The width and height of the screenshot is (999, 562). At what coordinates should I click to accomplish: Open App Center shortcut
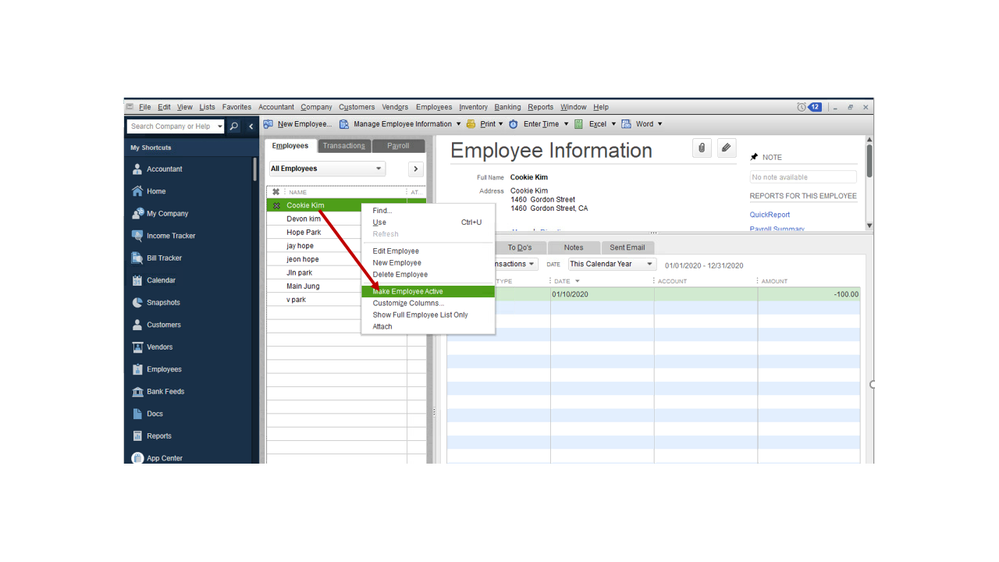coord(164,458)
